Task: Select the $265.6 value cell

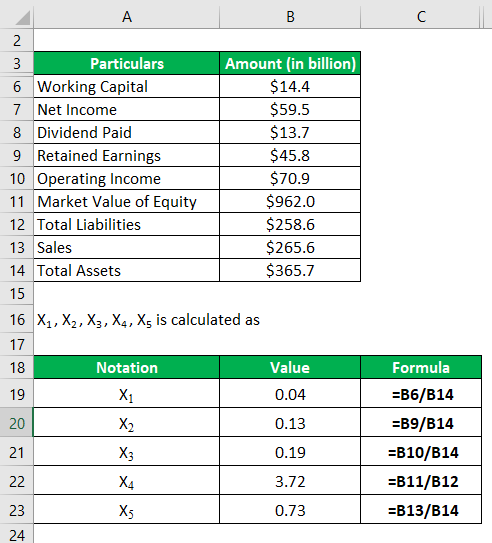Action: (x=290, y=248)
